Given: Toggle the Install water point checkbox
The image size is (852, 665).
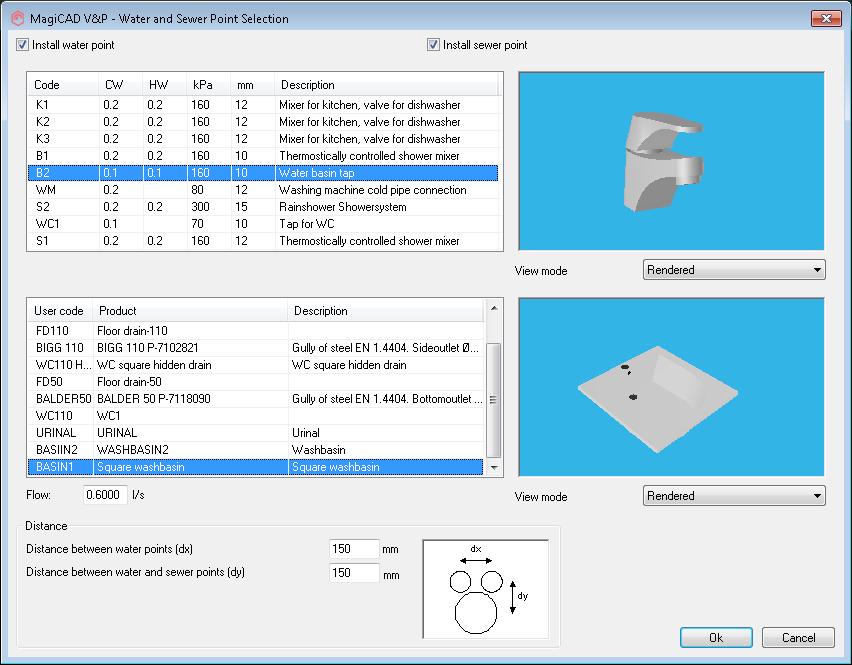Looking at the screenshot, I should (x=22, y=45).
